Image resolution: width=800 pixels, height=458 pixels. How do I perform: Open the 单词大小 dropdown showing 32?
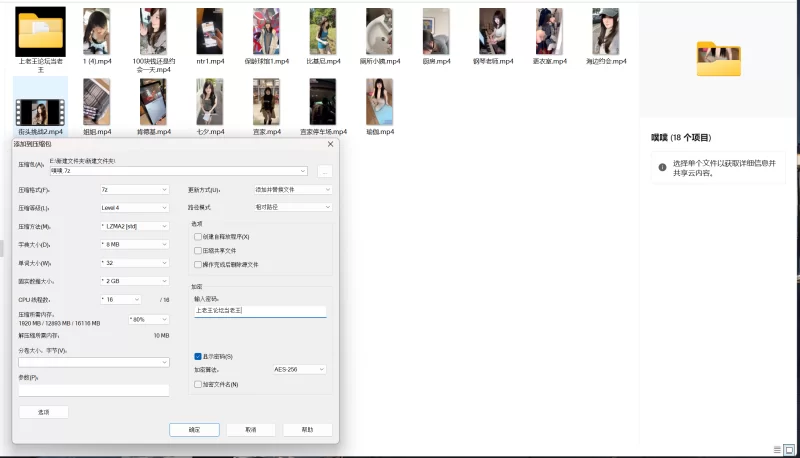135,263
